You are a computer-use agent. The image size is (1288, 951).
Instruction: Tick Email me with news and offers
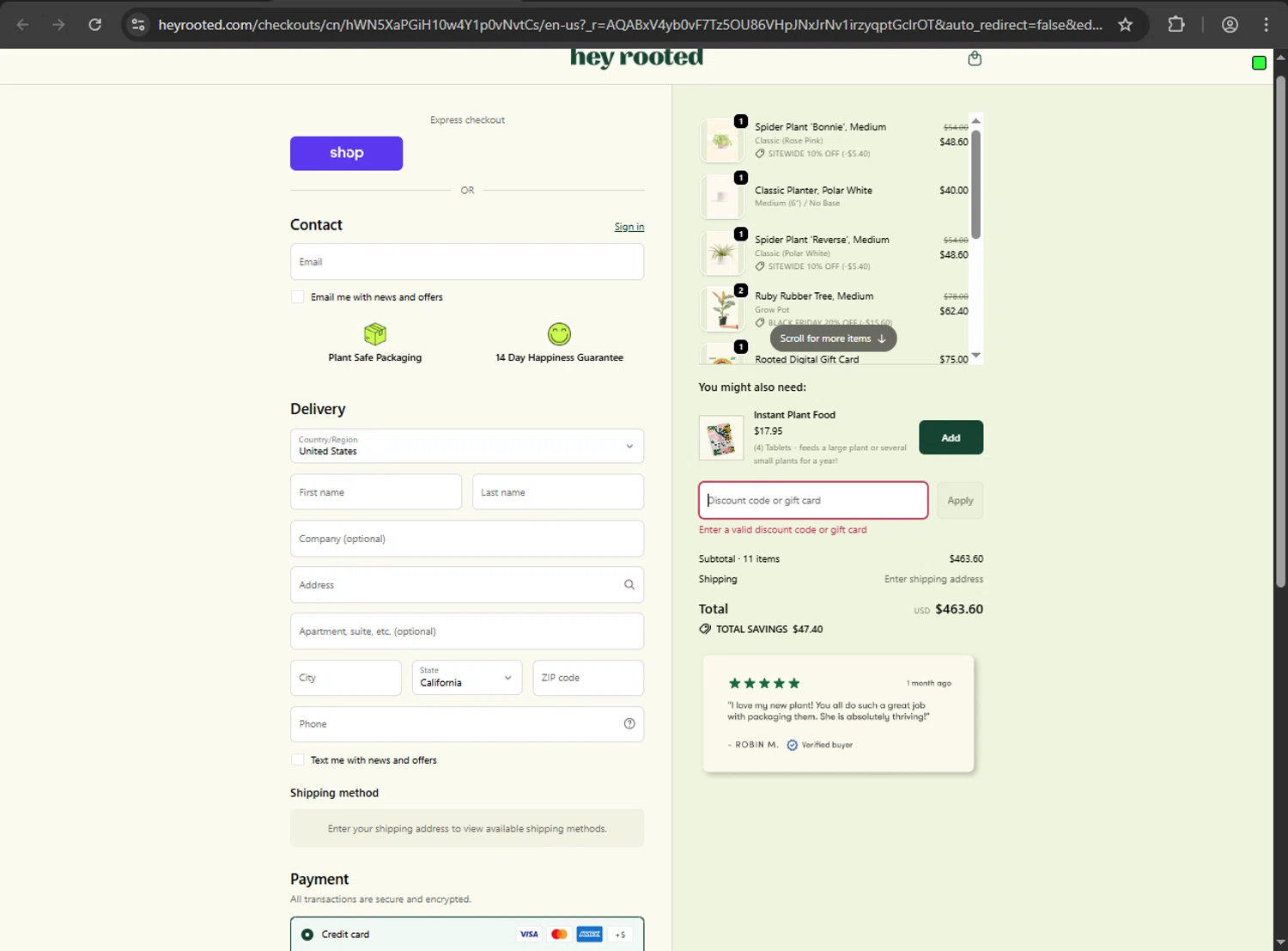[x=298, y=297]
